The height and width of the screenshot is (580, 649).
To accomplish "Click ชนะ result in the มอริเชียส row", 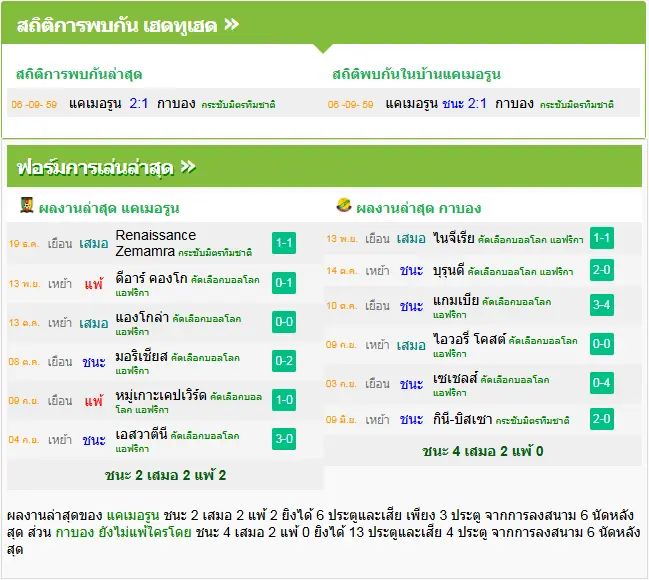I will [x=94, y=362].
